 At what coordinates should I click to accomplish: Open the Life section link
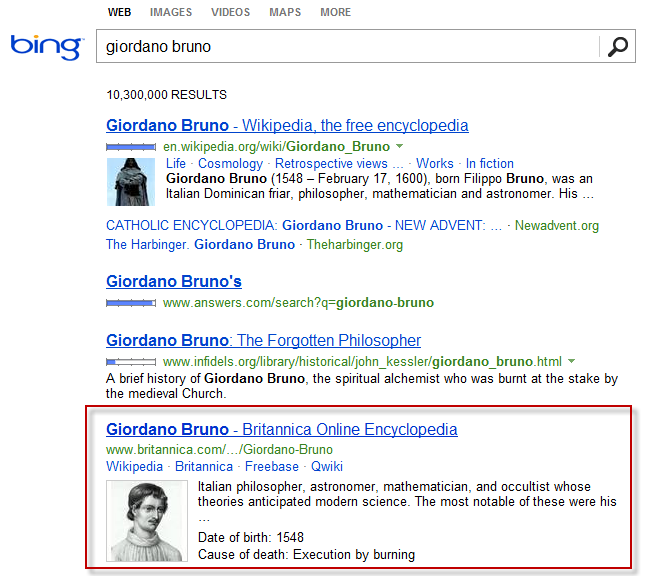[x=176, y=164]
